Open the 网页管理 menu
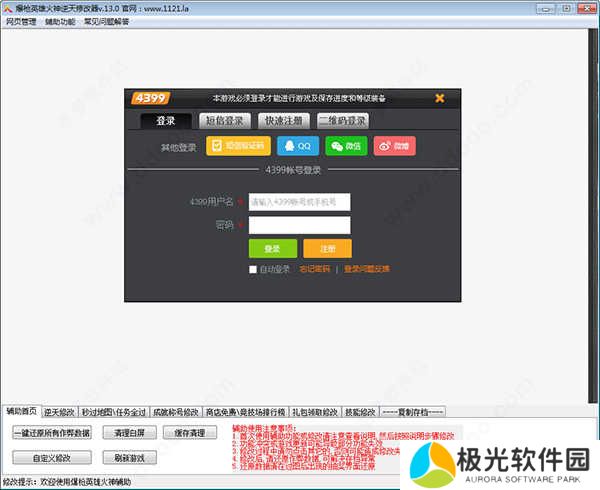Viewport: 600px width, 490px height. pos(22,21)
